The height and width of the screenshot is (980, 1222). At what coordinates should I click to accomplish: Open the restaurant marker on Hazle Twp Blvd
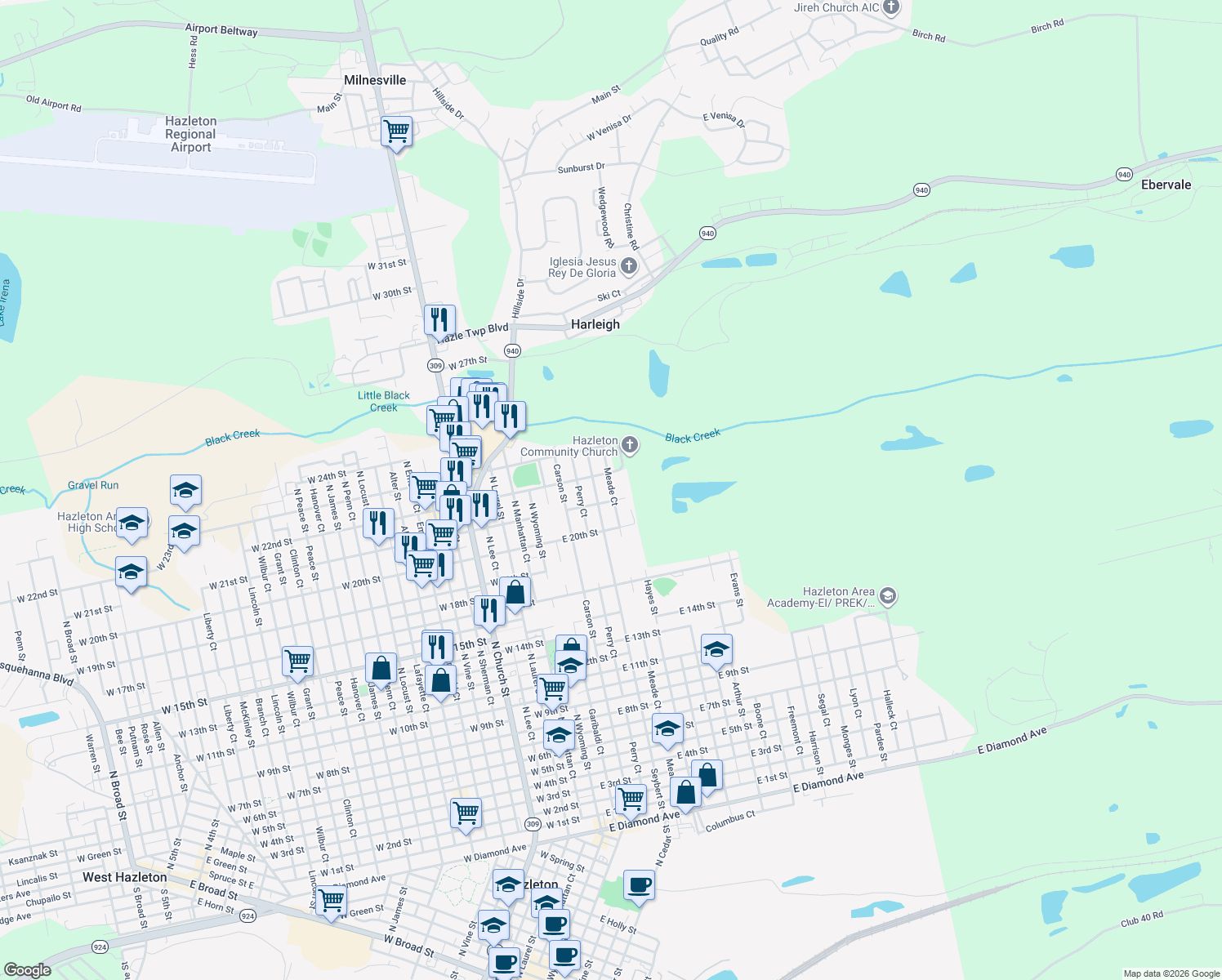[x=439, y=320]
